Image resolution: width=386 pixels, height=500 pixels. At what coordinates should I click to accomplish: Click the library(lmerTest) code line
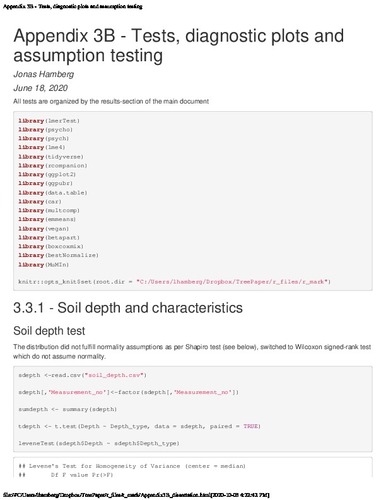click(49, 121)
